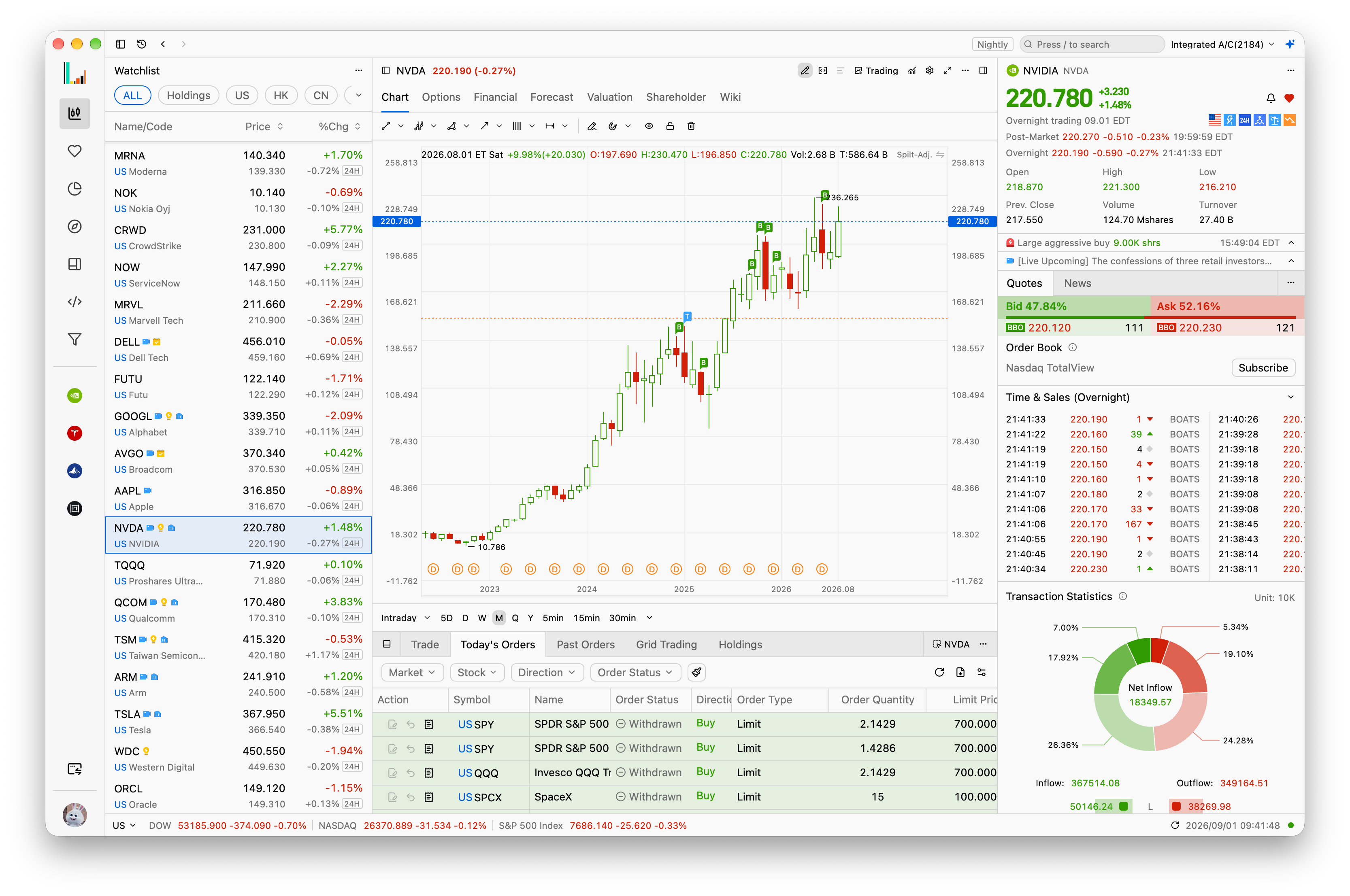This screenshot has width=1350, height=896.
Task: Switch to the News tab
Action: tap(1077, 283)
